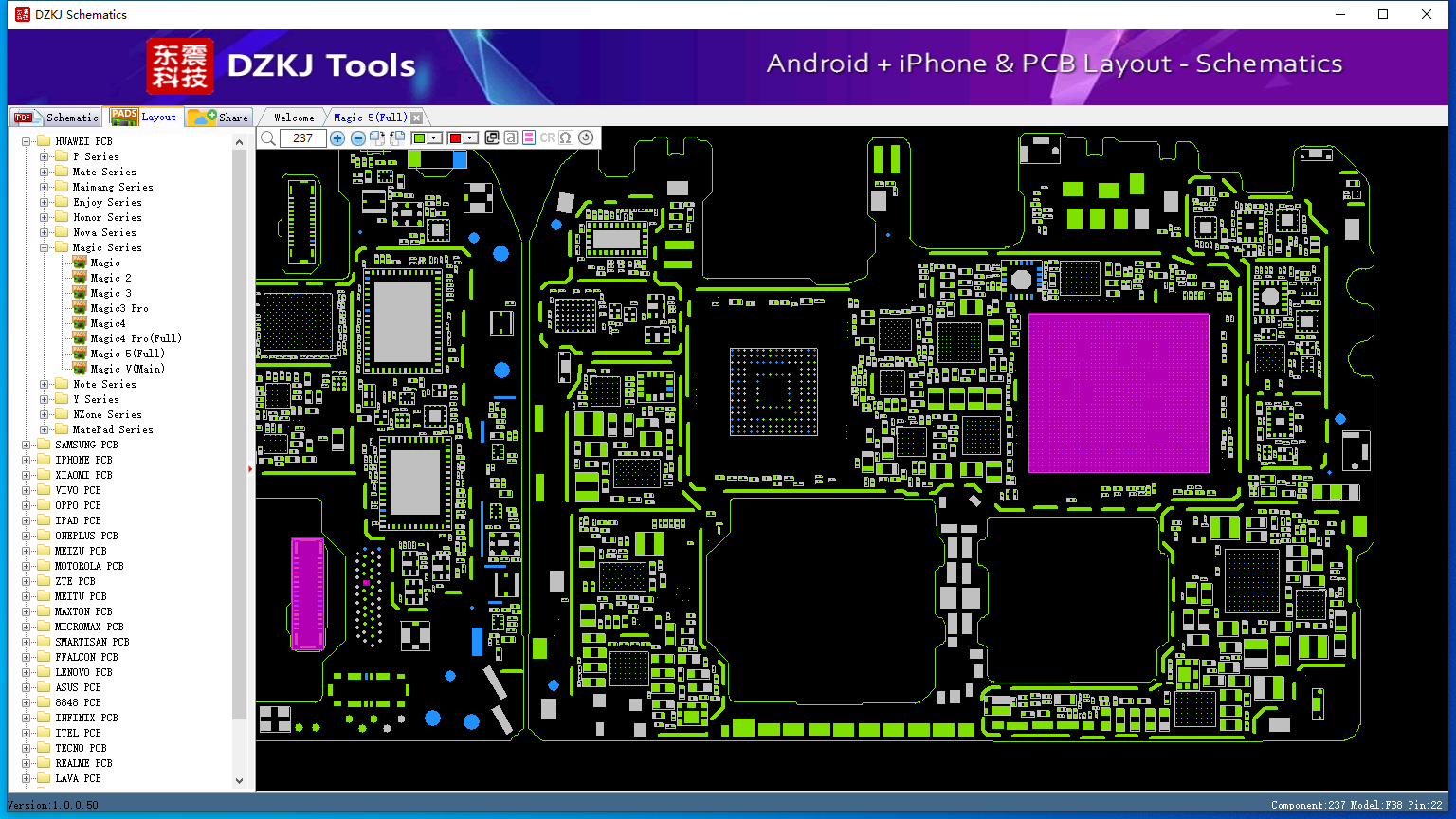Switch to the Schematic tab
Image resolution: width=1456 pixels, height=819 pixels.
[55, 118]
